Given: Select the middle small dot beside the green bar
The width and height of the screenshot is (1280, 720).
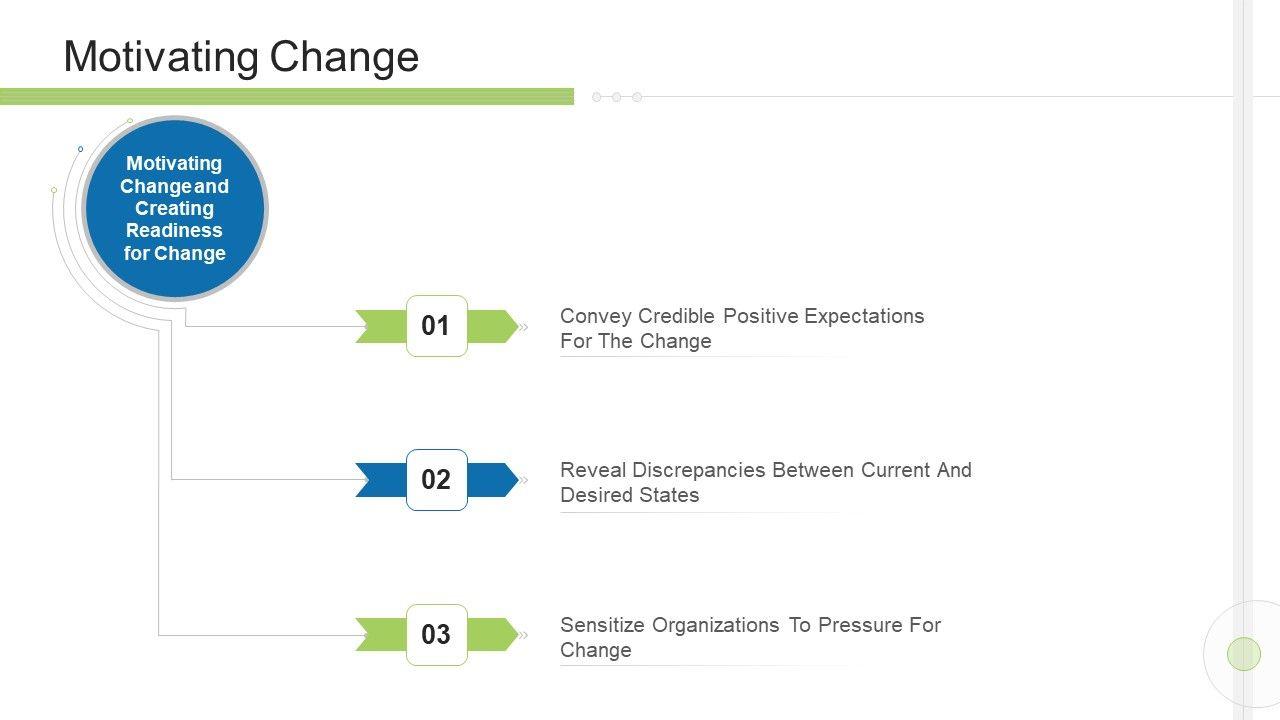Looking at the screenshot, I should (x=617, y=97).
